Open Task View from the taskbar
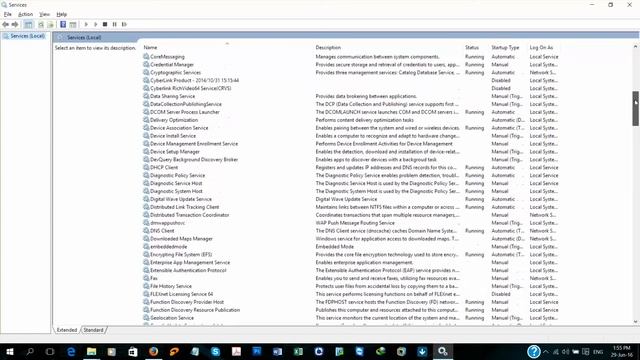This screenshot has height=360, width=640. pyautogui.click(x=50, y=351)
